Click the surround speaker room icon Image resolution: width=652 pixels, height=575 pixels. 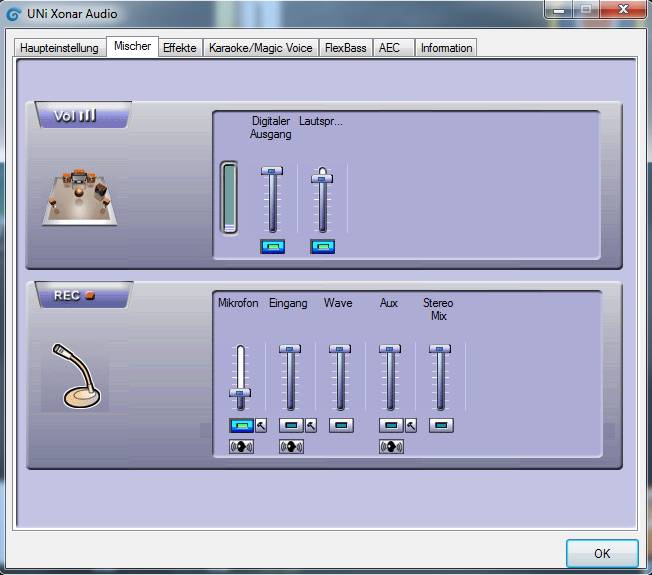80,197
